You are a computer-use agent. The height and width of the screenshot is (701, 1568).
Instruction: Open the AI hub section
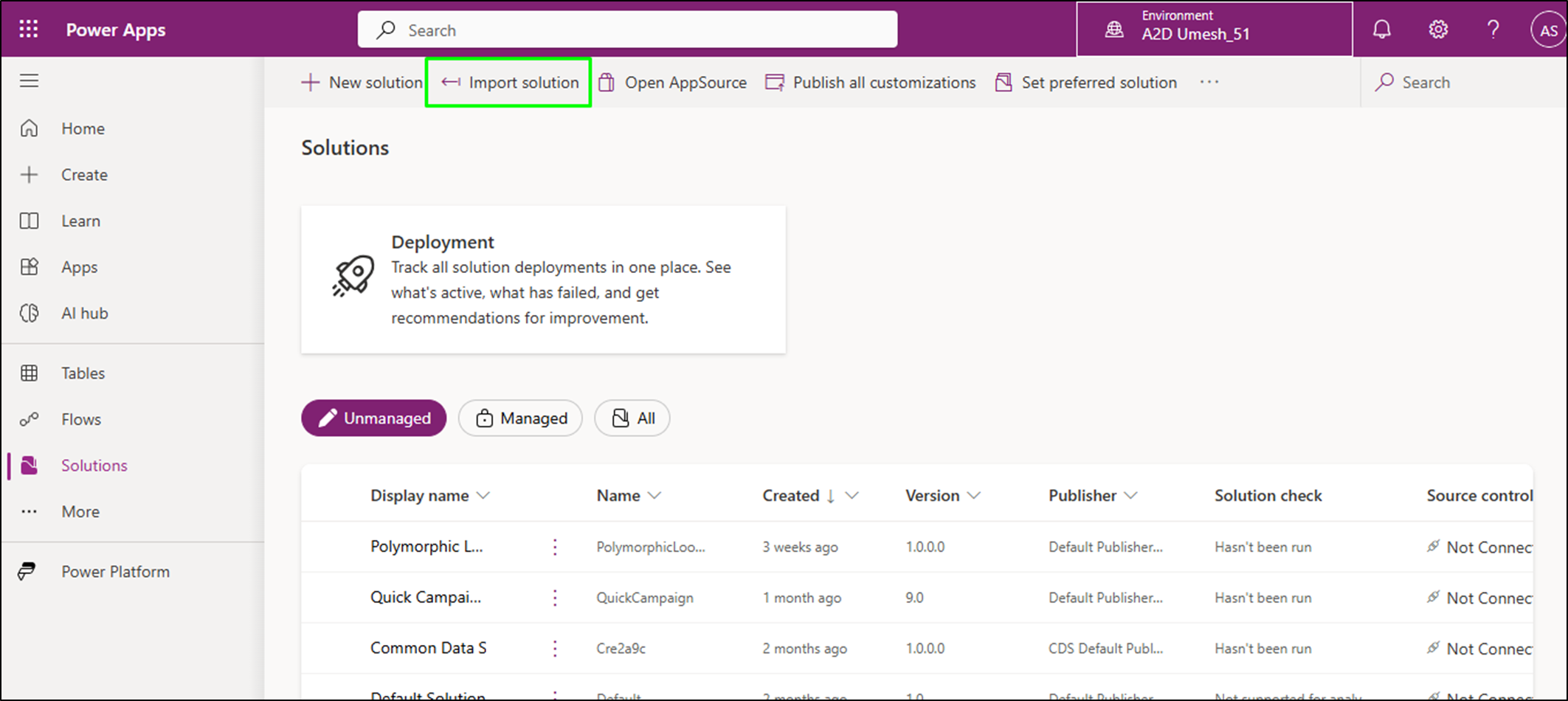tap(83, 313)
